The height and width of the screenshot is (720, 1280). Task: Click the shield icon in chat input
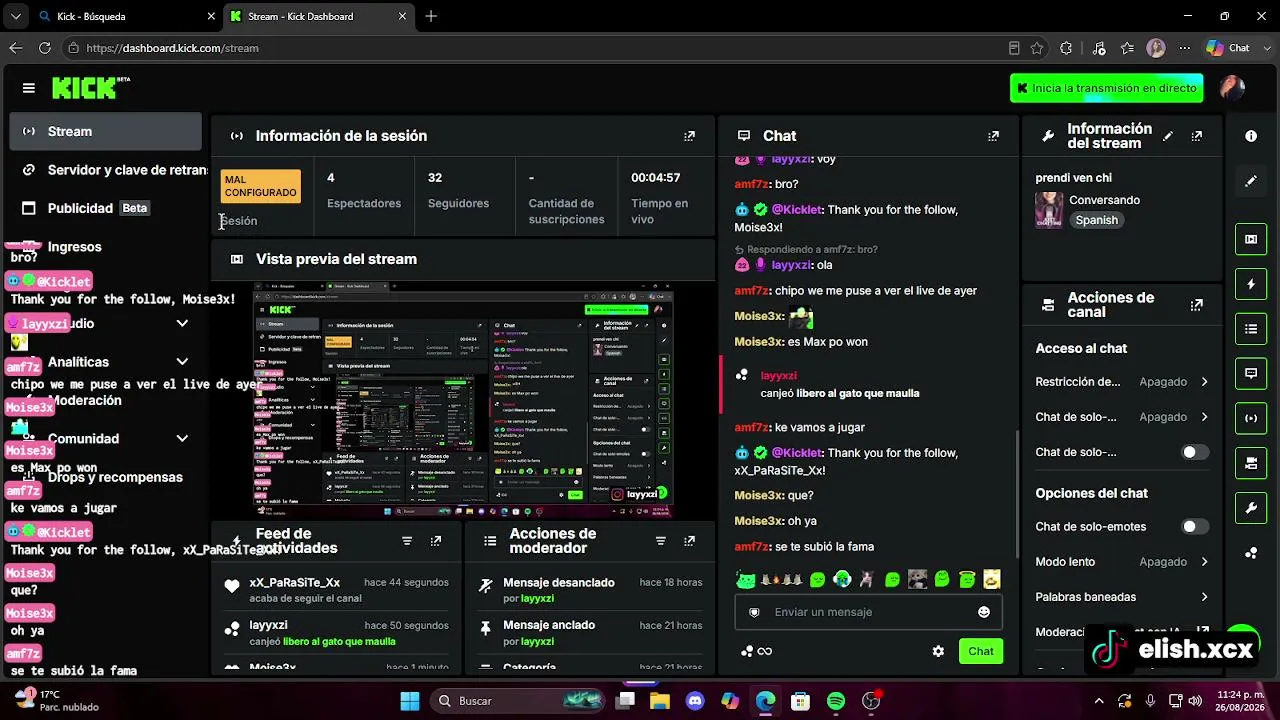click(x=754, y=612)
